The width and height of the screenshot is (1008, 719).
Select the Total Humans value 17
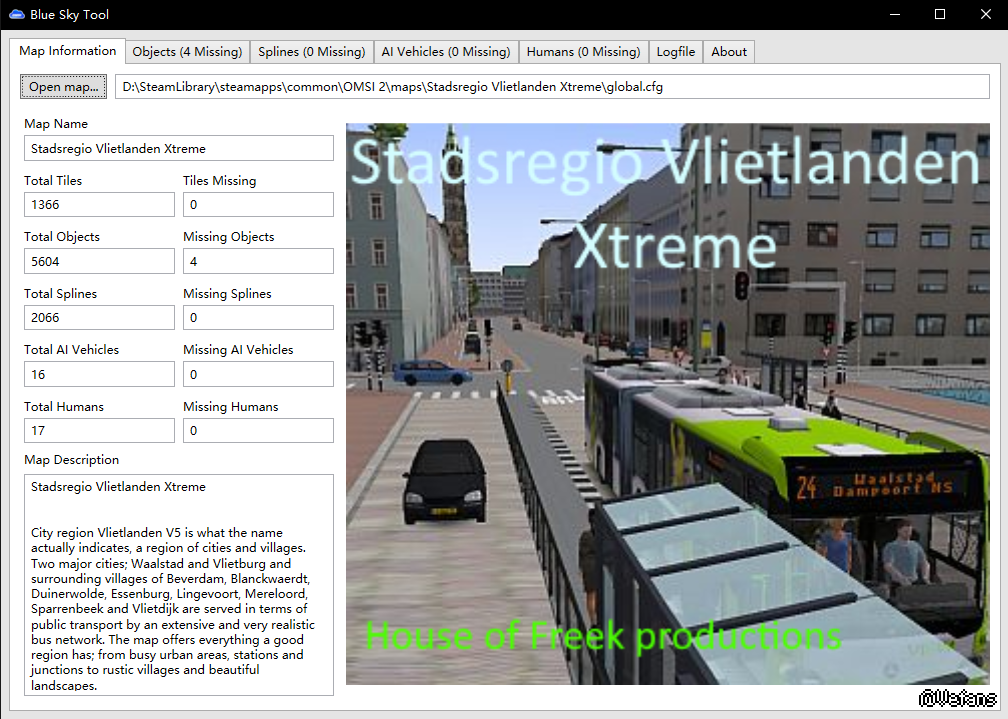pos(99,431)
